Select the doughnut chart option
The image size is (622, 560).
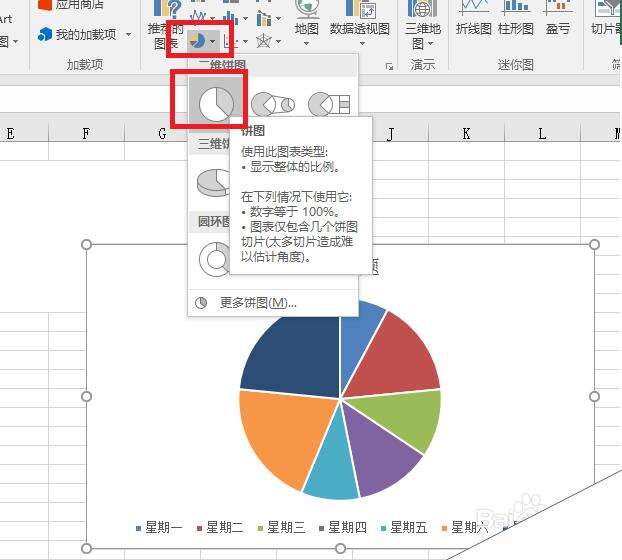click(x=214, y=259)
